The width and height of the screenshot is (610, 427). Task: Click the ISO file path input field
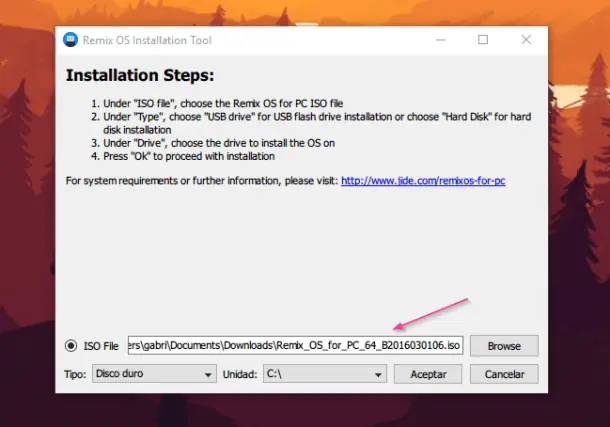[x=295, y=345]
